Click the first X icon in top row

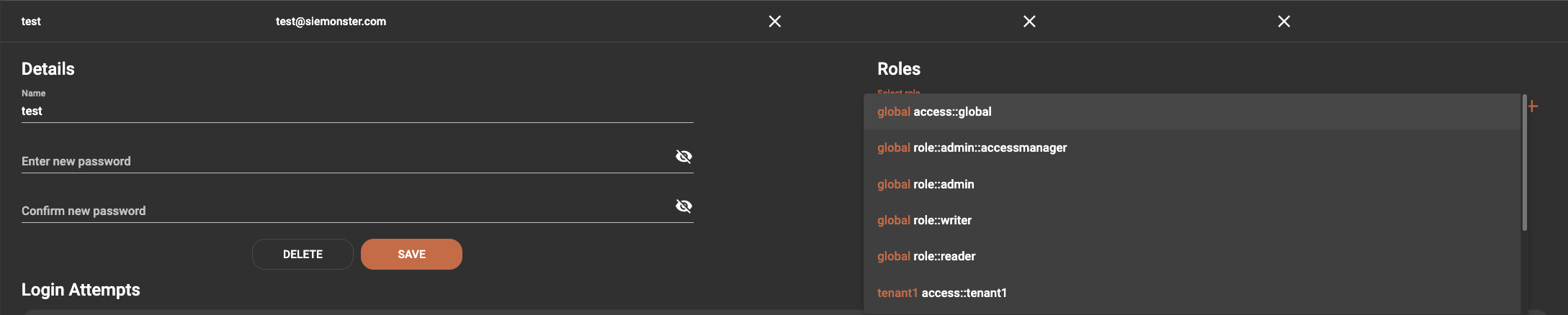[x=774, y=22]
